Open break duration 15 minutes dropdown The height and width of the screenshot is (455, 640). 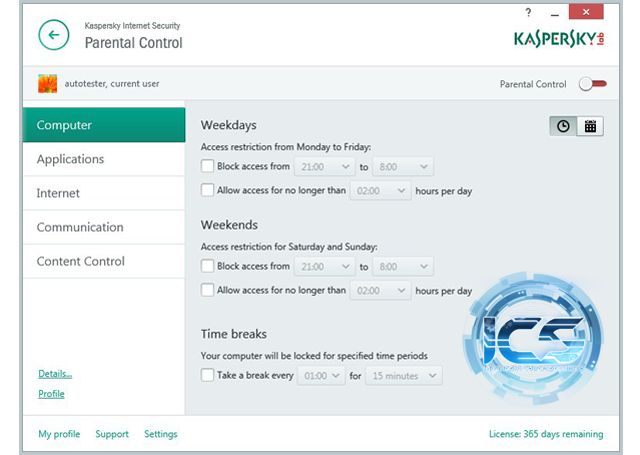point(404,375)
